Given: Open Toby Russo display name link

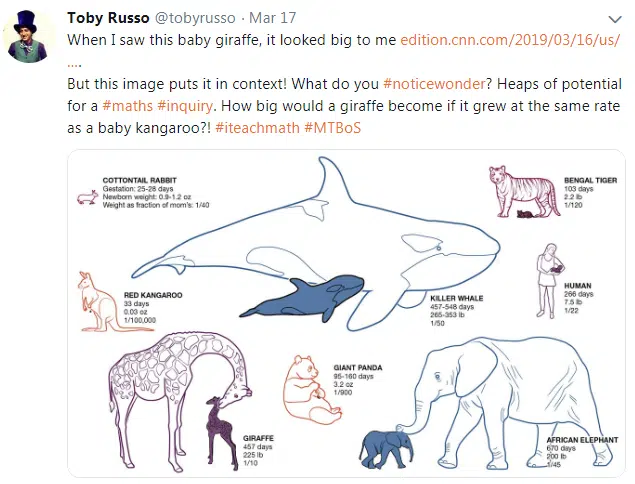Looking at the screenshot, I should 108,18.
